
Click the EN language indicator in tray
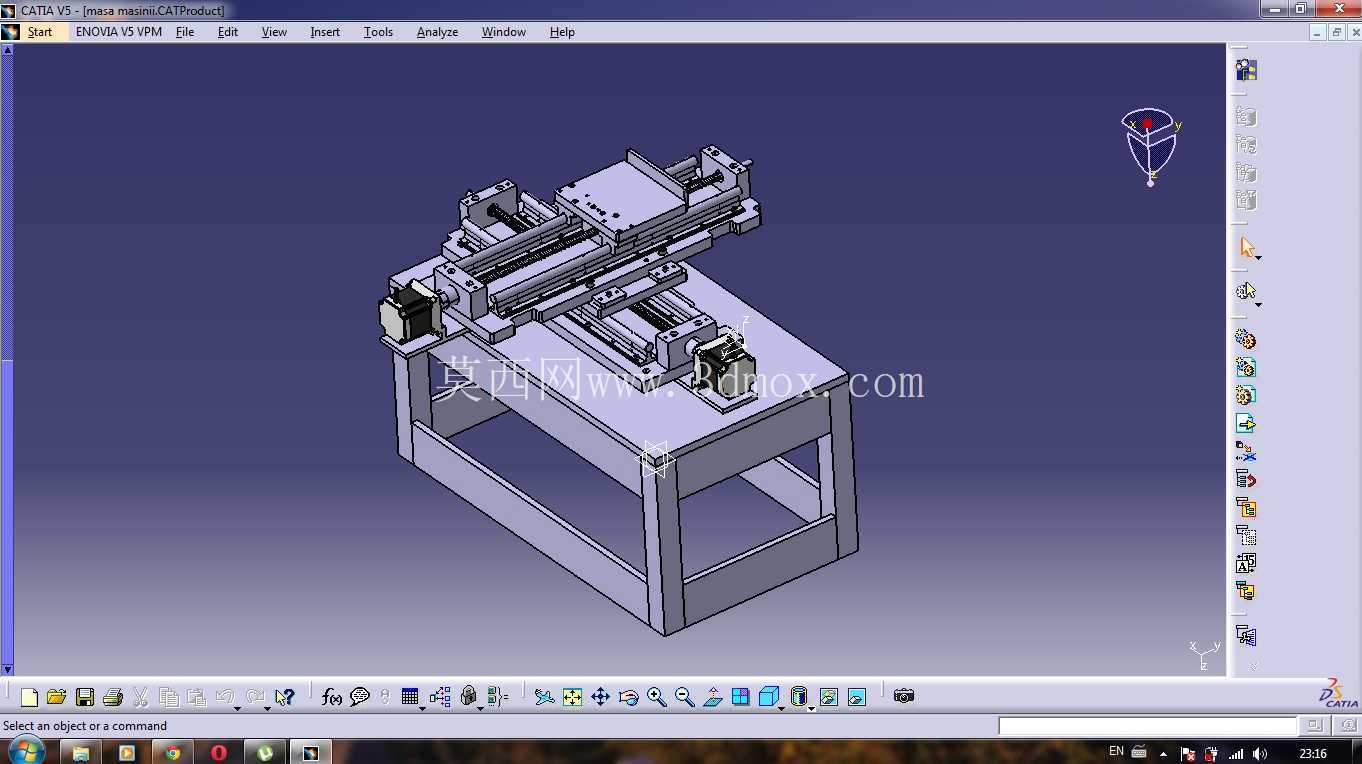tap(1116, 751)
